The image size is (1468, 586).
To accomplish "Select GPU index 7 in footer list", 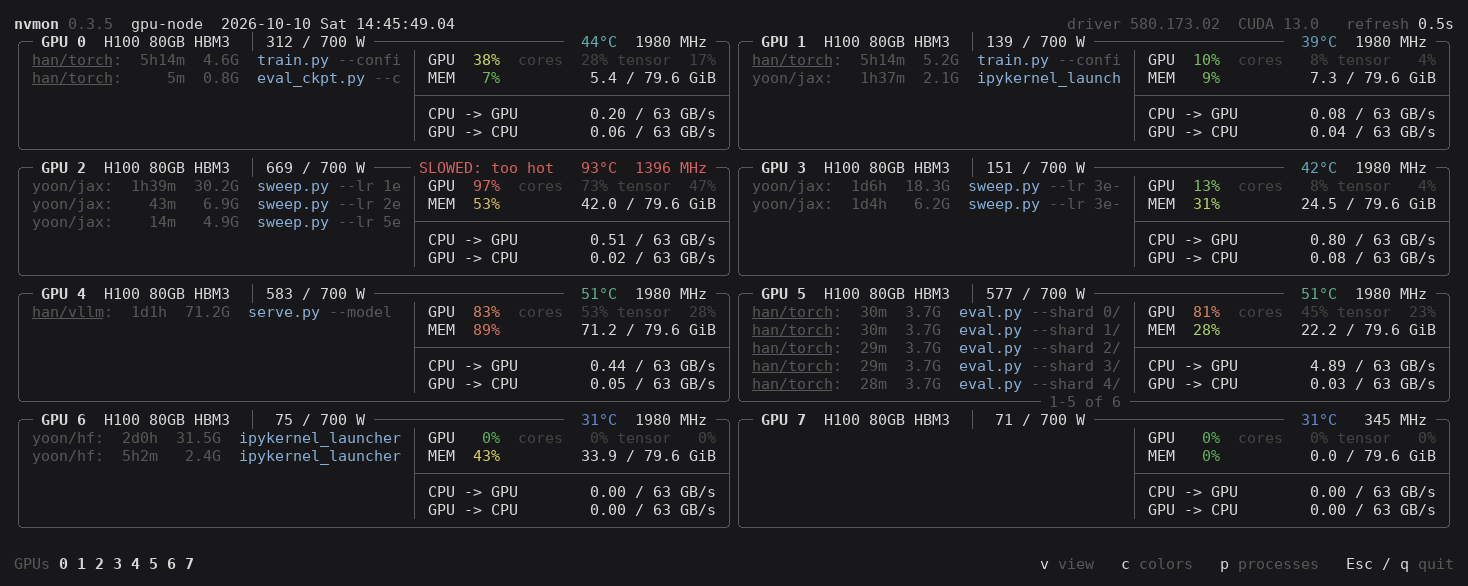I will tap(190, 564).
